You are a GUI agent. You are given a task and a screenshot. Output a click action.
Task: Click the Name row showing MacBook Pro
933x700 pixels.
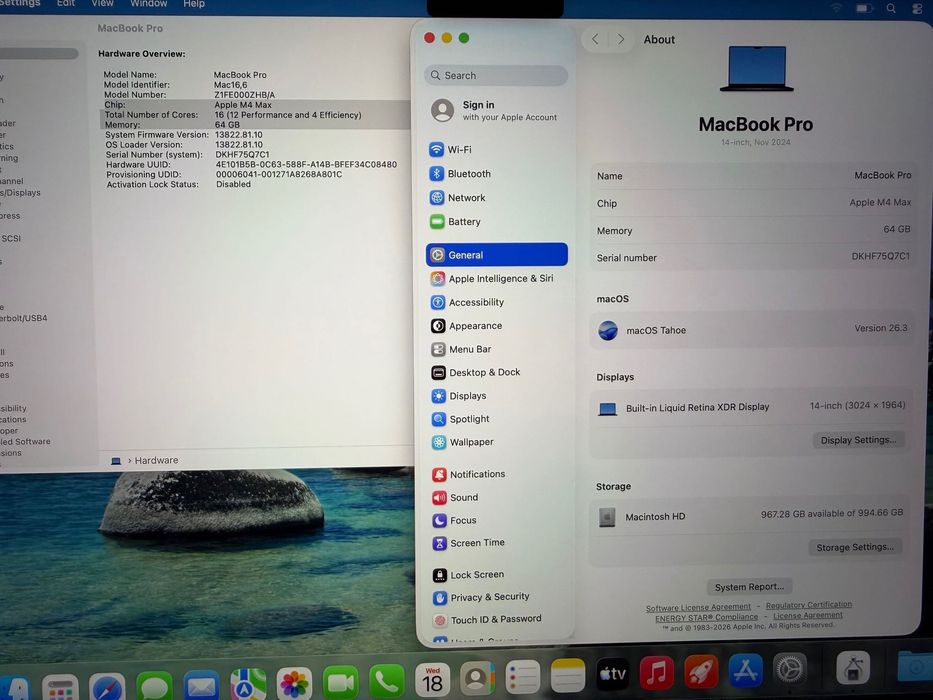click(754, 176)
